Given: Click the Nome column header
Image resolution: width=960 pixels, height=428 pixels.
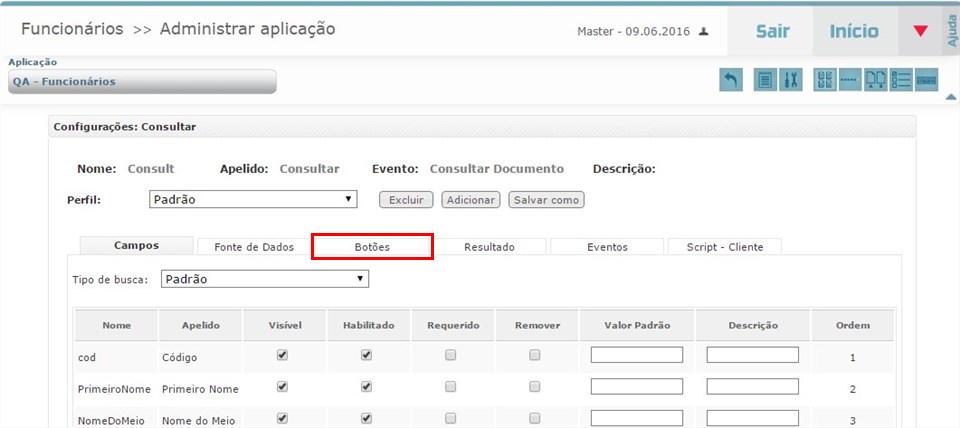Looking at the screenshot, I should pos(116,325).
